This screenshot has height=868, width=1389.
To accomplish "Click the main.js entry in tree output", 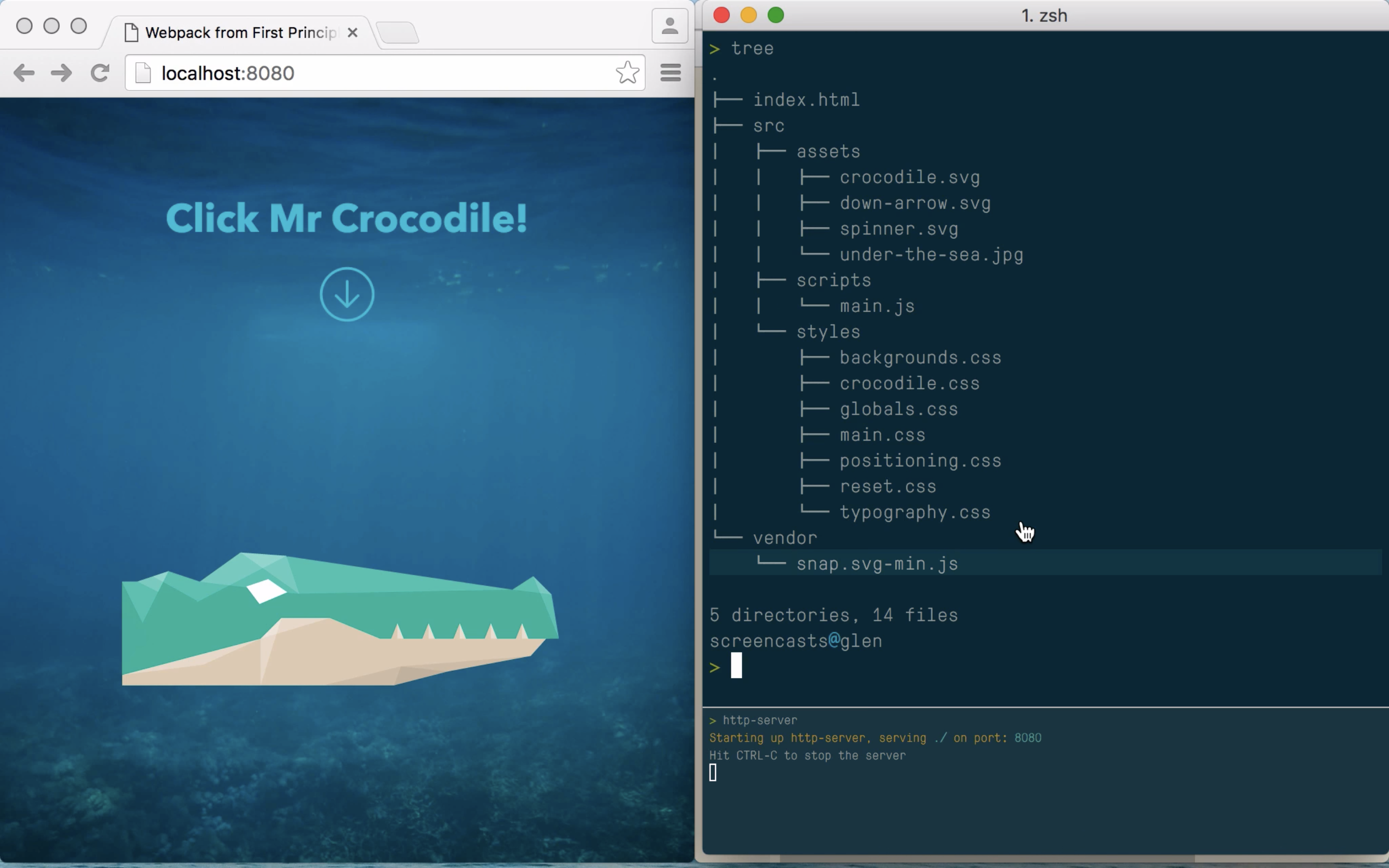I will (x=877, y=306).
